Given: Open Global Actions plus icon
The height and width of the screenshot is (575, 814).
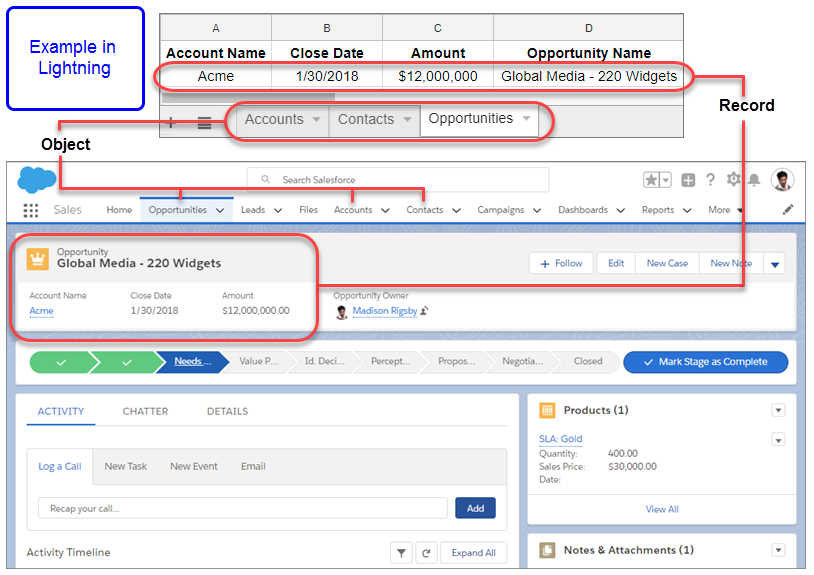Looking at the screenshot, I should (x=688, y=180).
